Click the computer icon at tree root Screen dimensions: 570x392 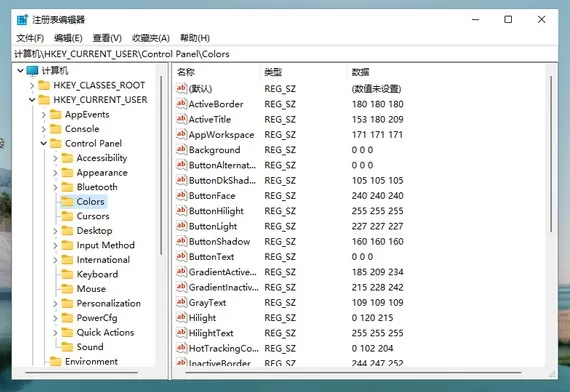(x=32, y=71)
